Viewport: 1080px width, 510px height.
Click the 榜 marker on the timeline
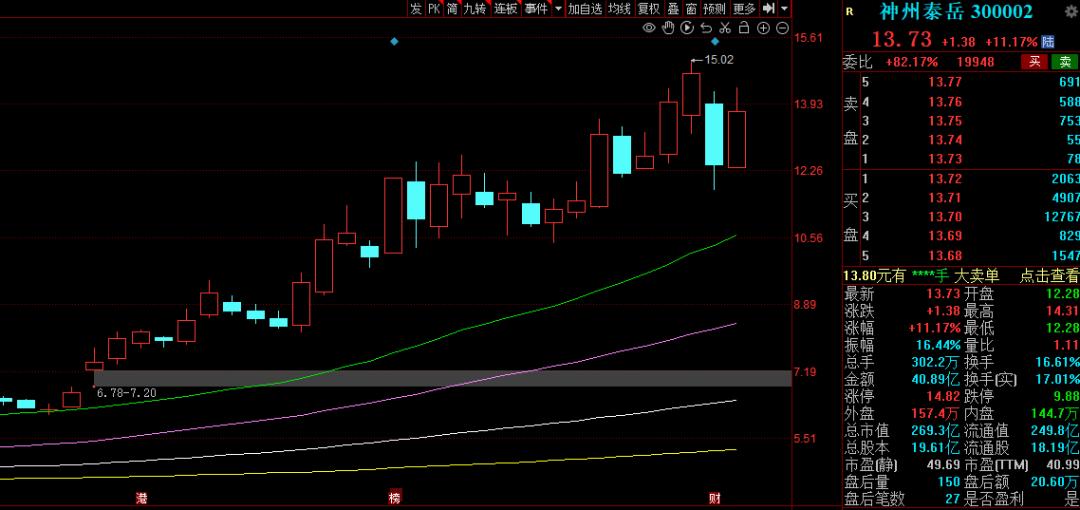coord(394,498)
